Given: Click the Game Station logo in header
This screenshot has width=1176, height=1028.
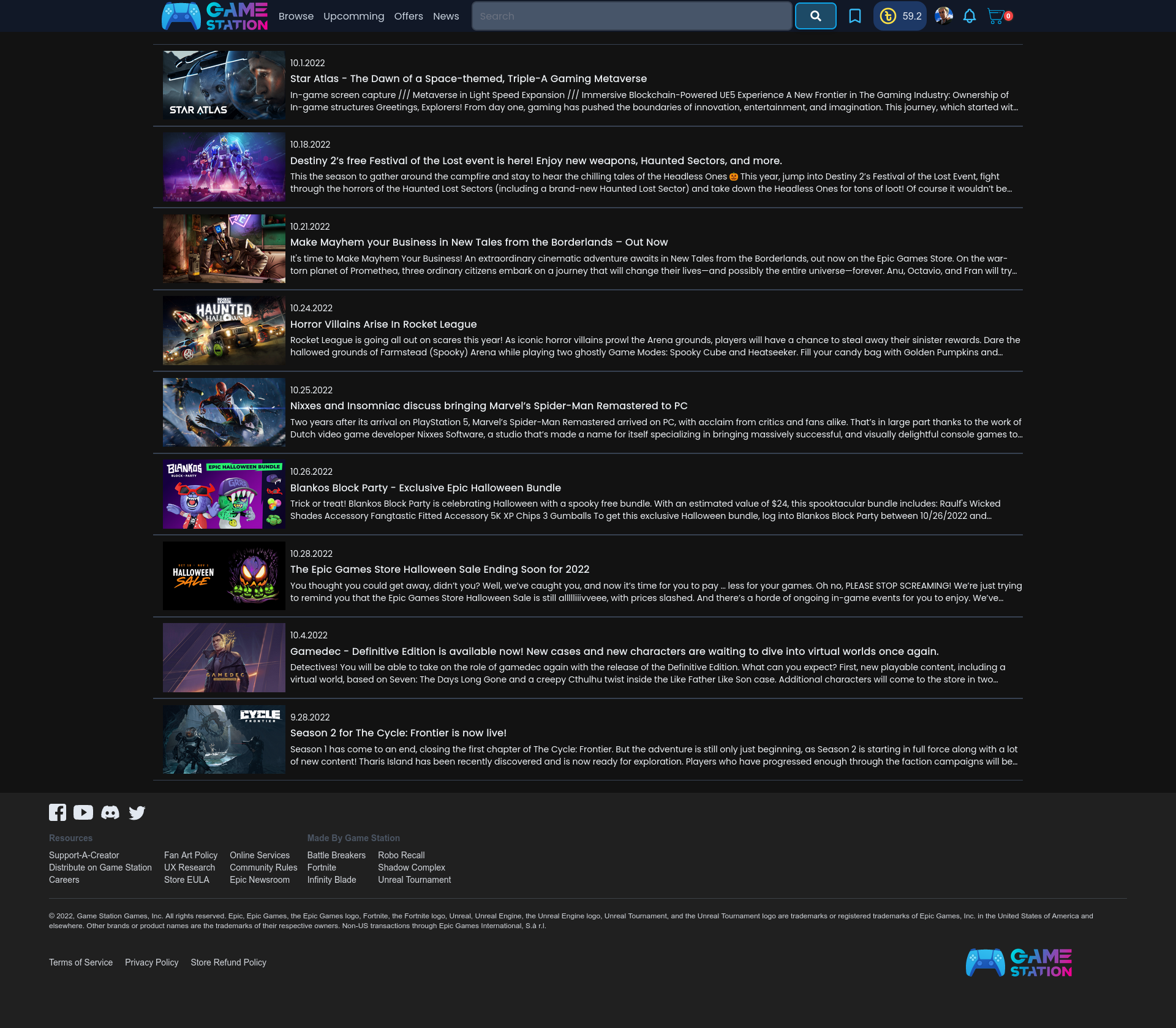Looking at the screenshot, I should (215, 16).
